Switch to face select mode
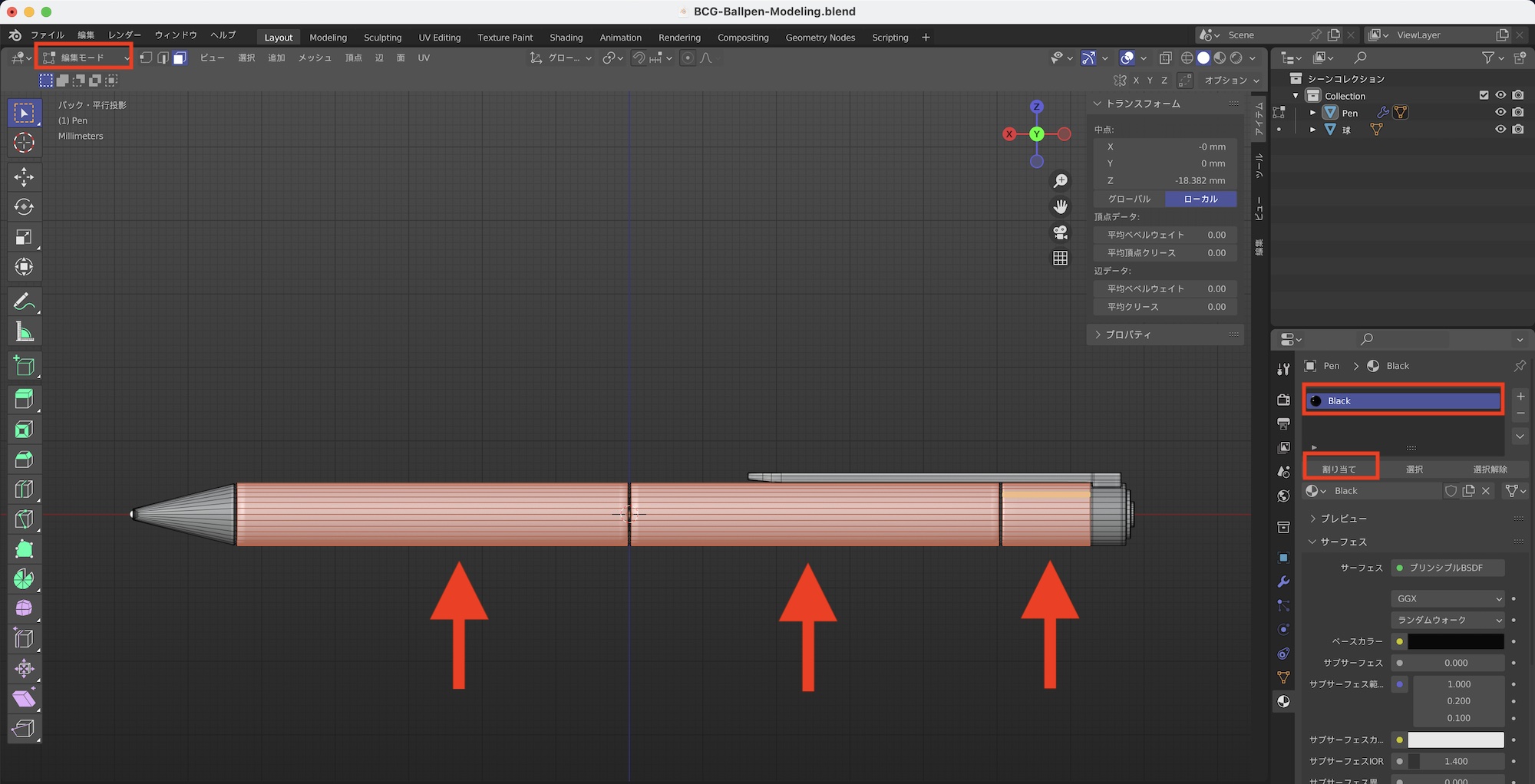 [180, 58]
